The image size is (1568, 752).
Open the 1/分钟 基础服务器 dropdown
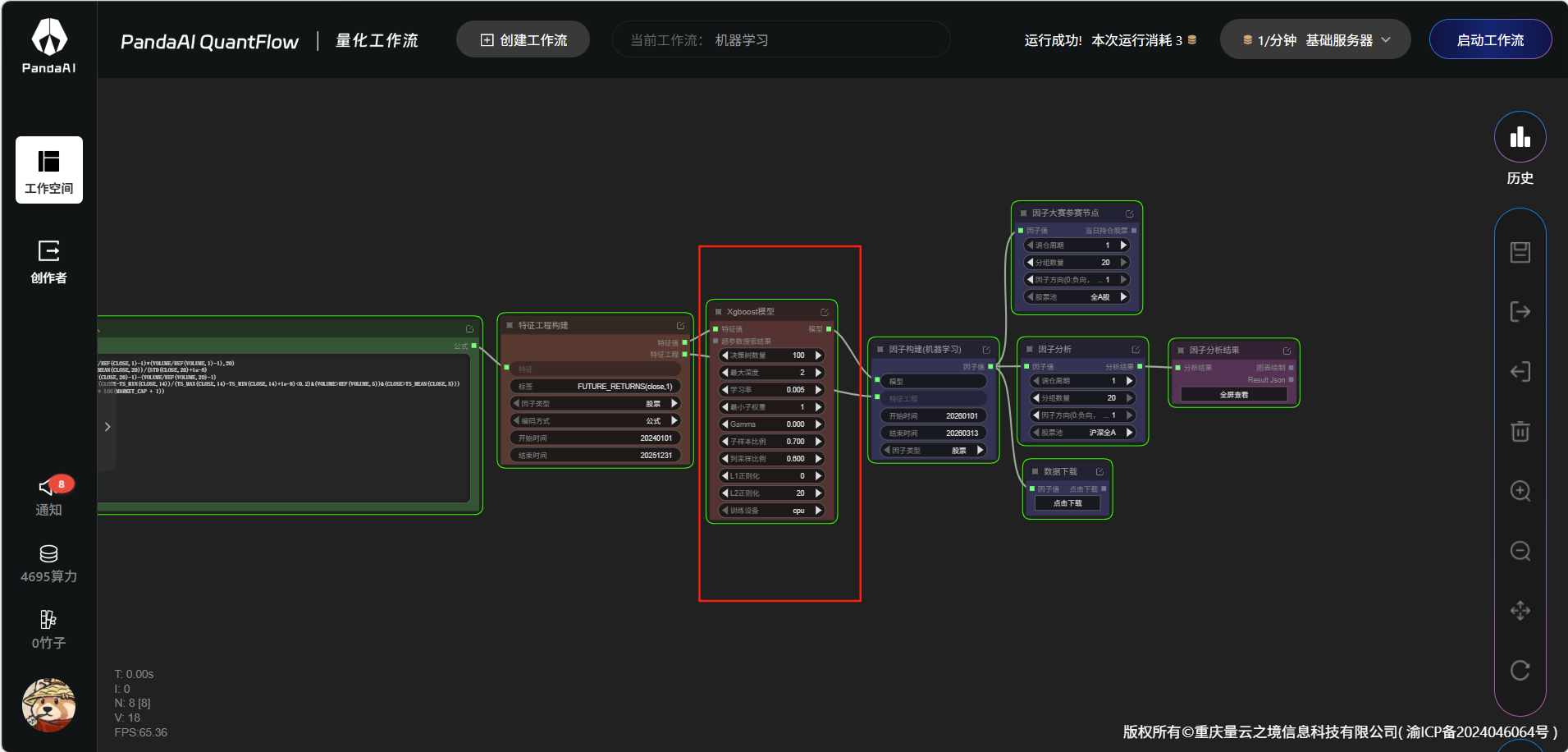(1315, 39)
